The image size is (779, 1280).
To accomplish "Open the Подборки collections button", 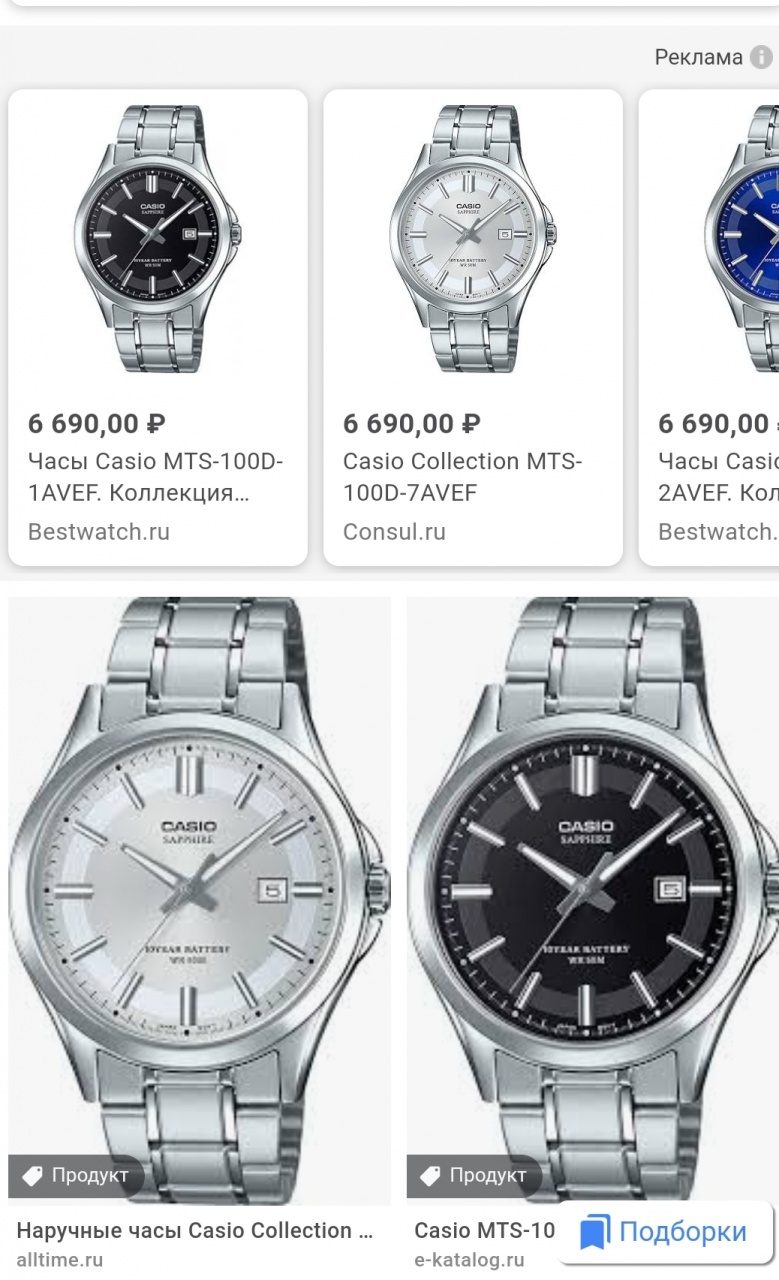I will [x=665, y=1232].
